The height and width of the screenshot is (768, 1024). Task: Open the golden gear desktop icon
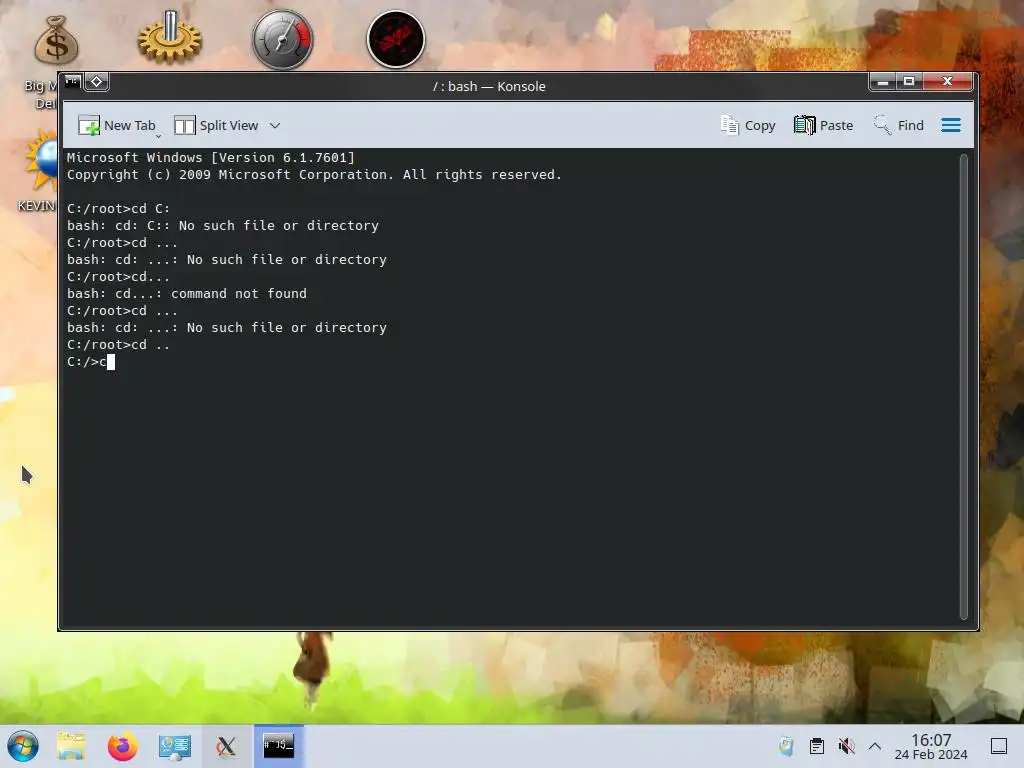170,38
